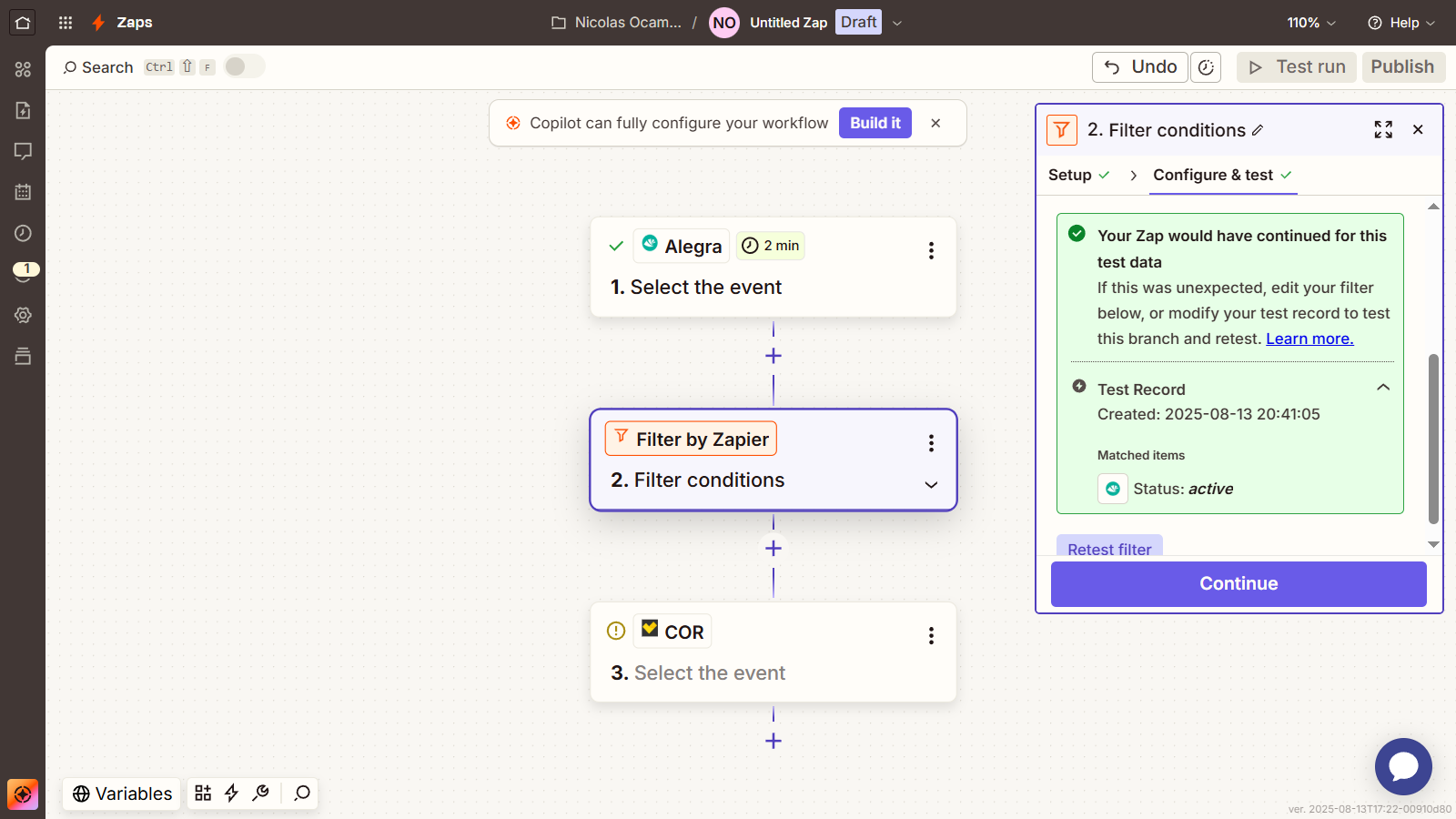Viewport: 1456px width, 819px height.
Task: Click the NO user avatar
Action: [x=724, y=23]
